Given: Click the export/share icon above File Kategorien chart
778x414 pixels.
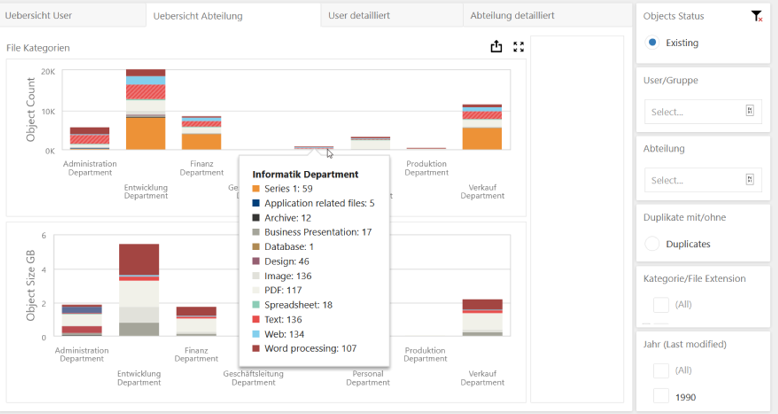Looking at the screenshot, I should [496, 47].
